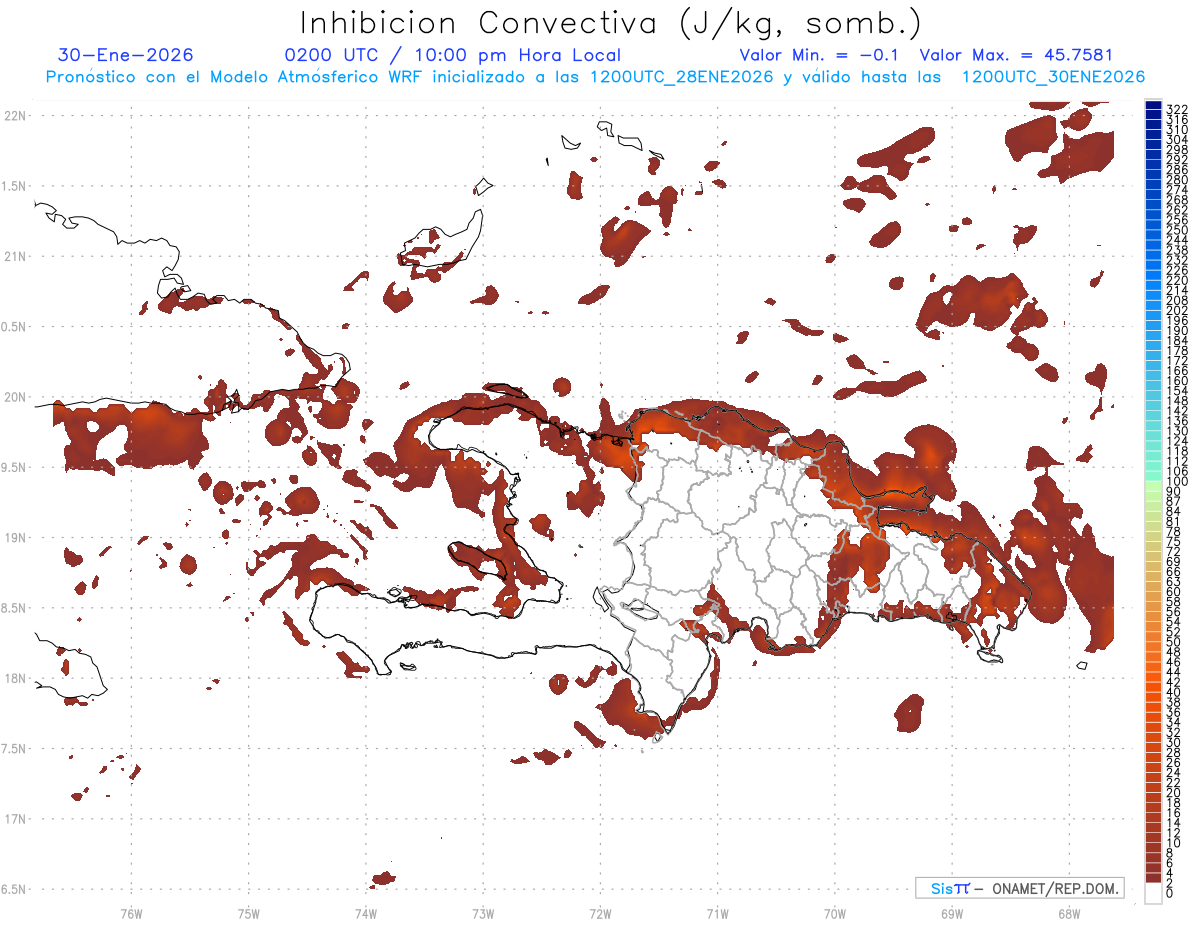1200x927 pixels.
Task: Click the '22N' latitude label
Action: [x=15, y=116]
